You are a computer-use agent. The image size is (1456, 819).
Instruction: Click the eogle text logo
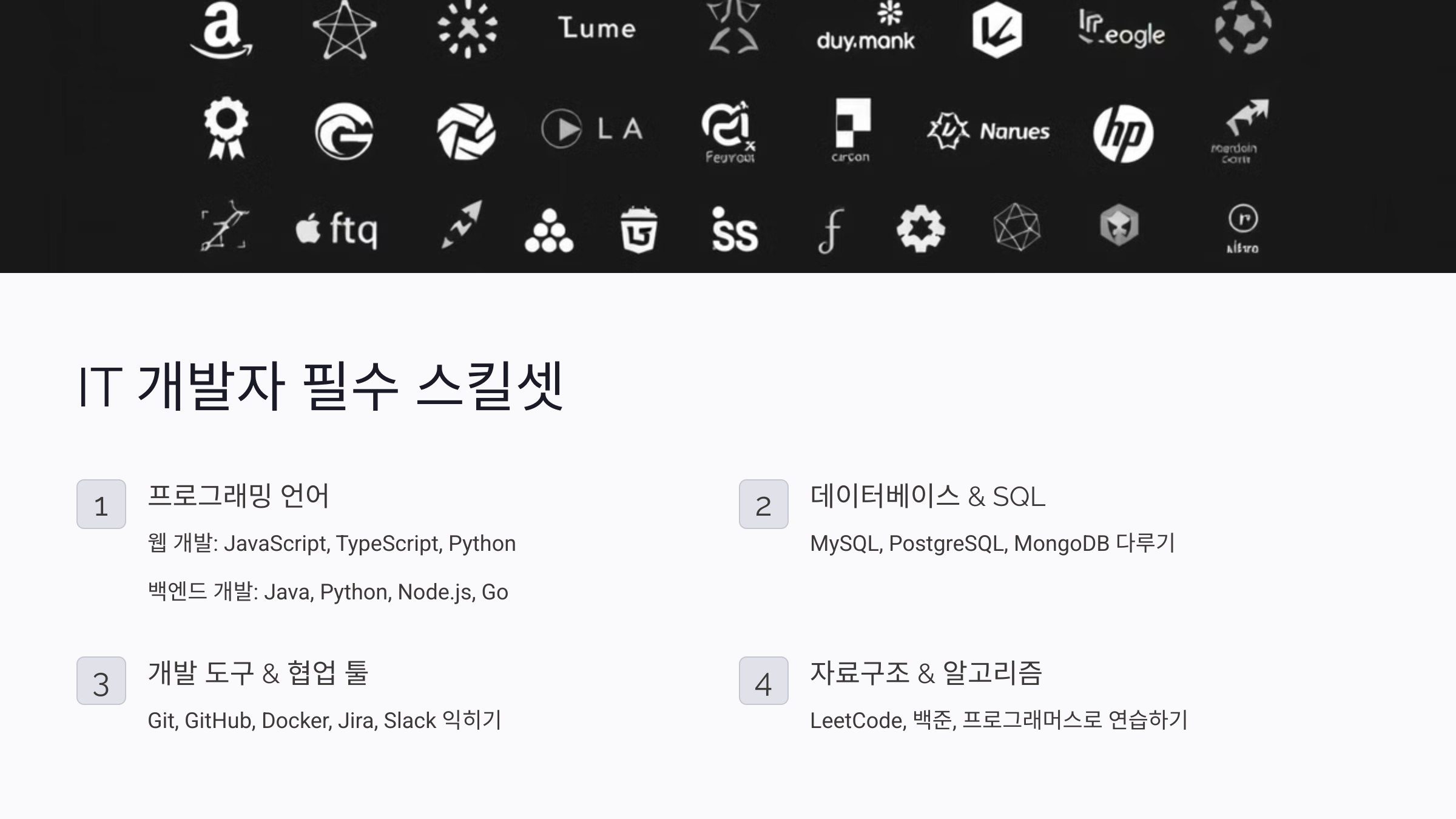tap(1122, 29)
